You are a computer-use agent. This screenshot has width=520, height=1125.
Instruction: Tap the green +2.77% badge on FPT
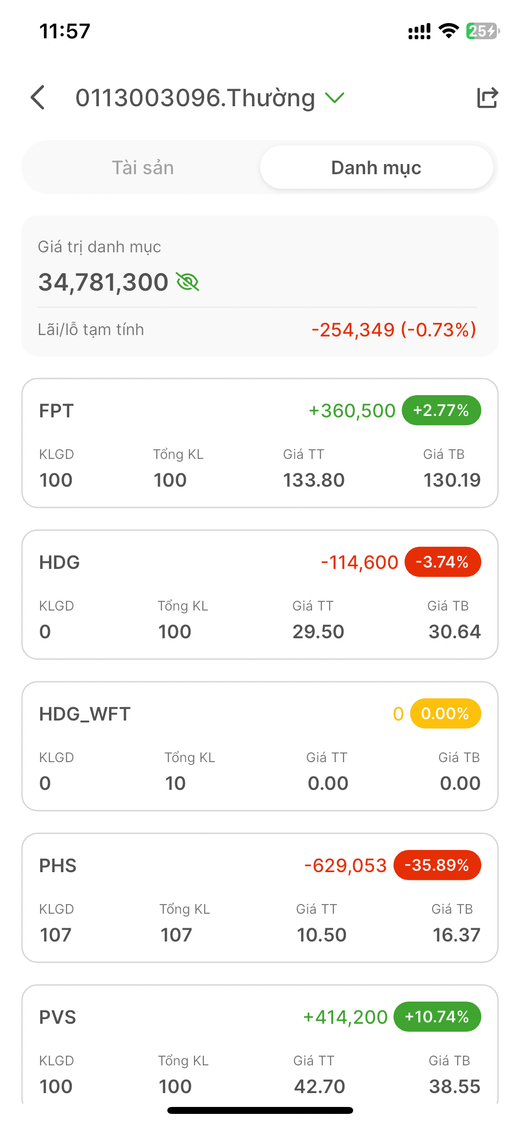pos(441,410)
